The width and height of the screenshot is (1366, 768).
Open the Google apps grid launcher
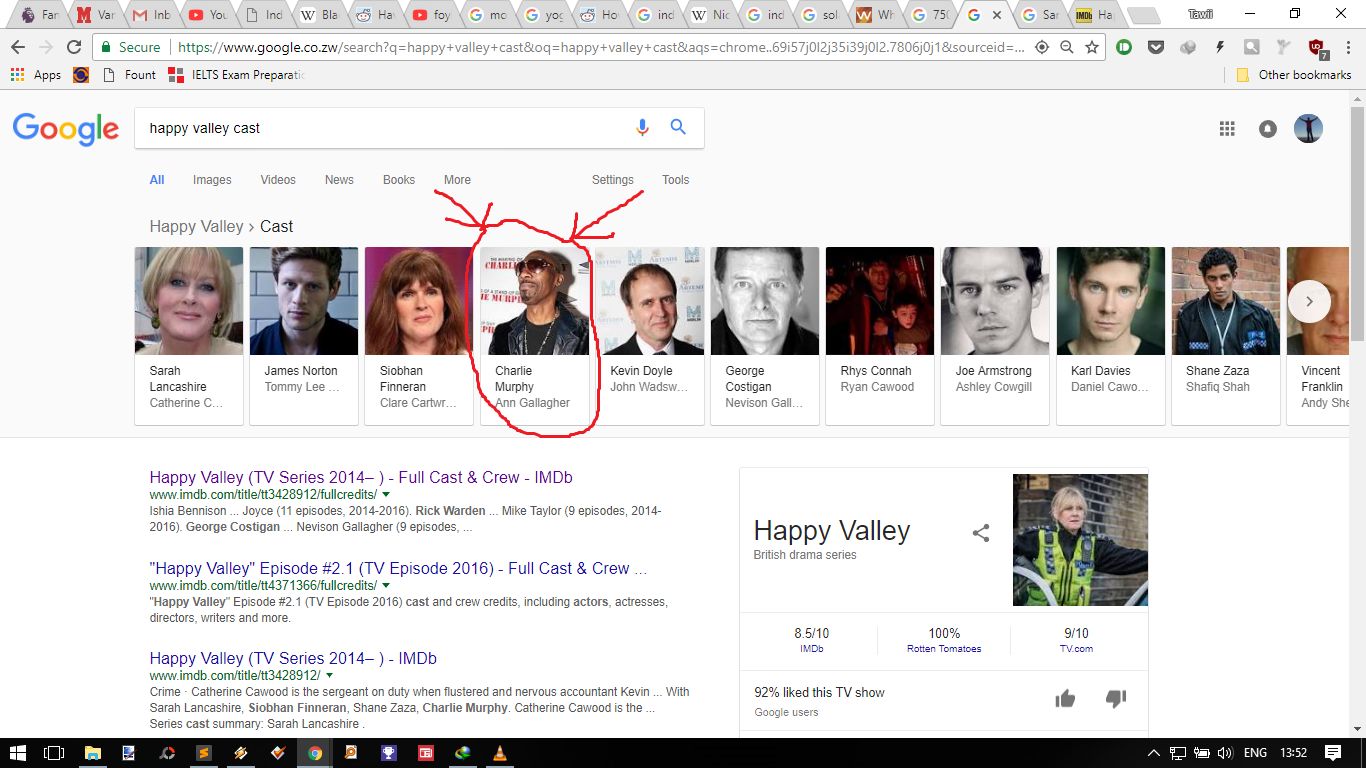click(1227, 128)
